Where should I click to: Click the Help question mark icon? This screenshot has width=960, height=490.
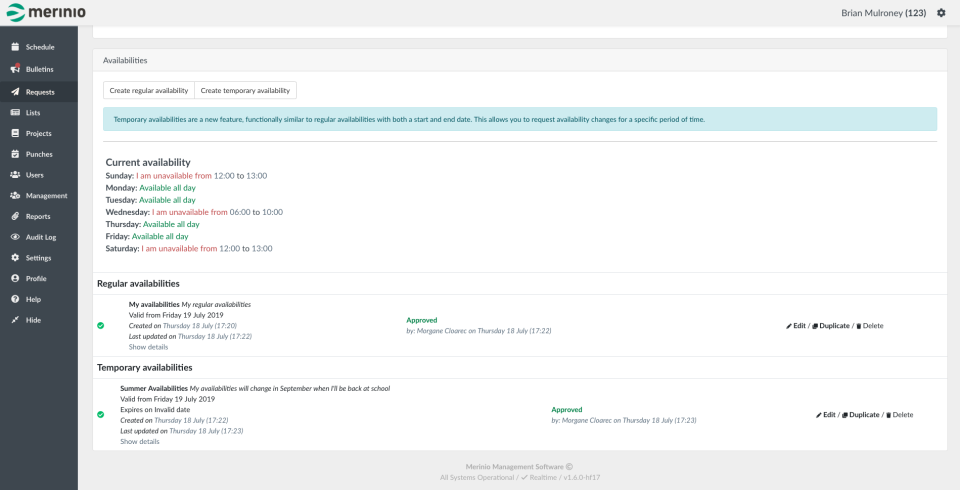tap(15, 299)
